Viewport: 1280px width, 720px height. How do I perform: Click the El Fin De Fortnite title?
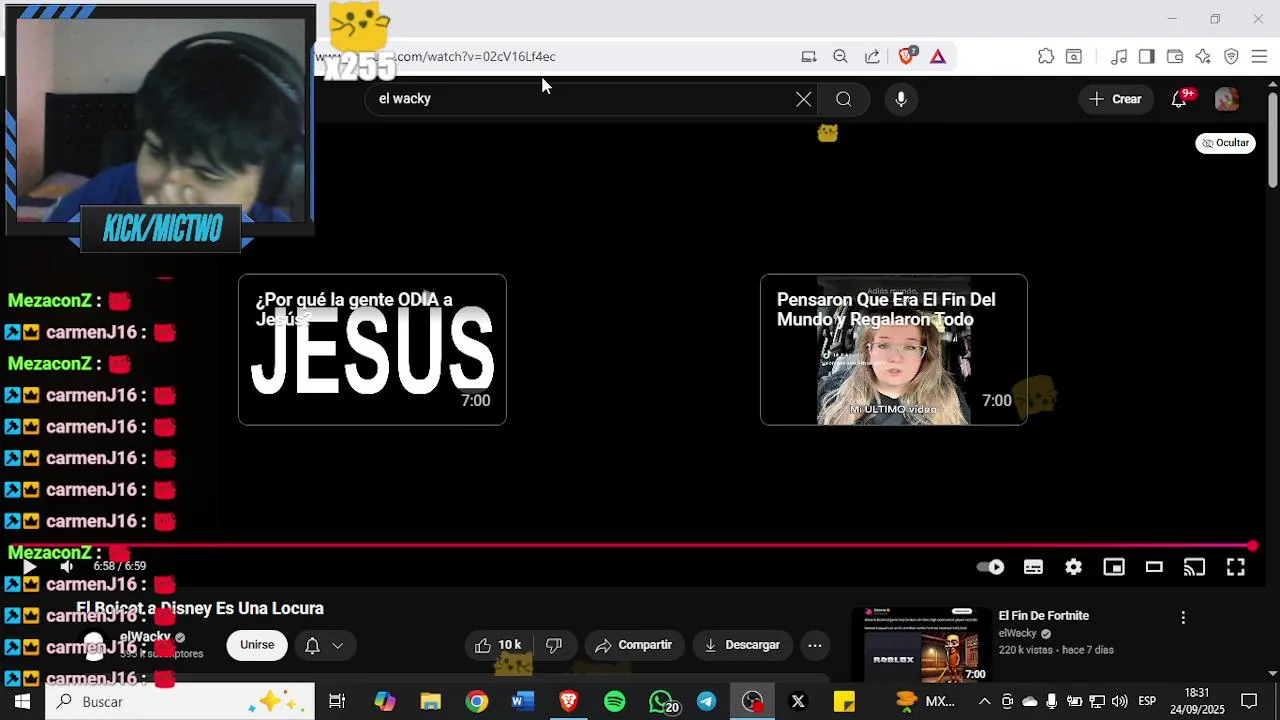click(x=1043, y=616)
